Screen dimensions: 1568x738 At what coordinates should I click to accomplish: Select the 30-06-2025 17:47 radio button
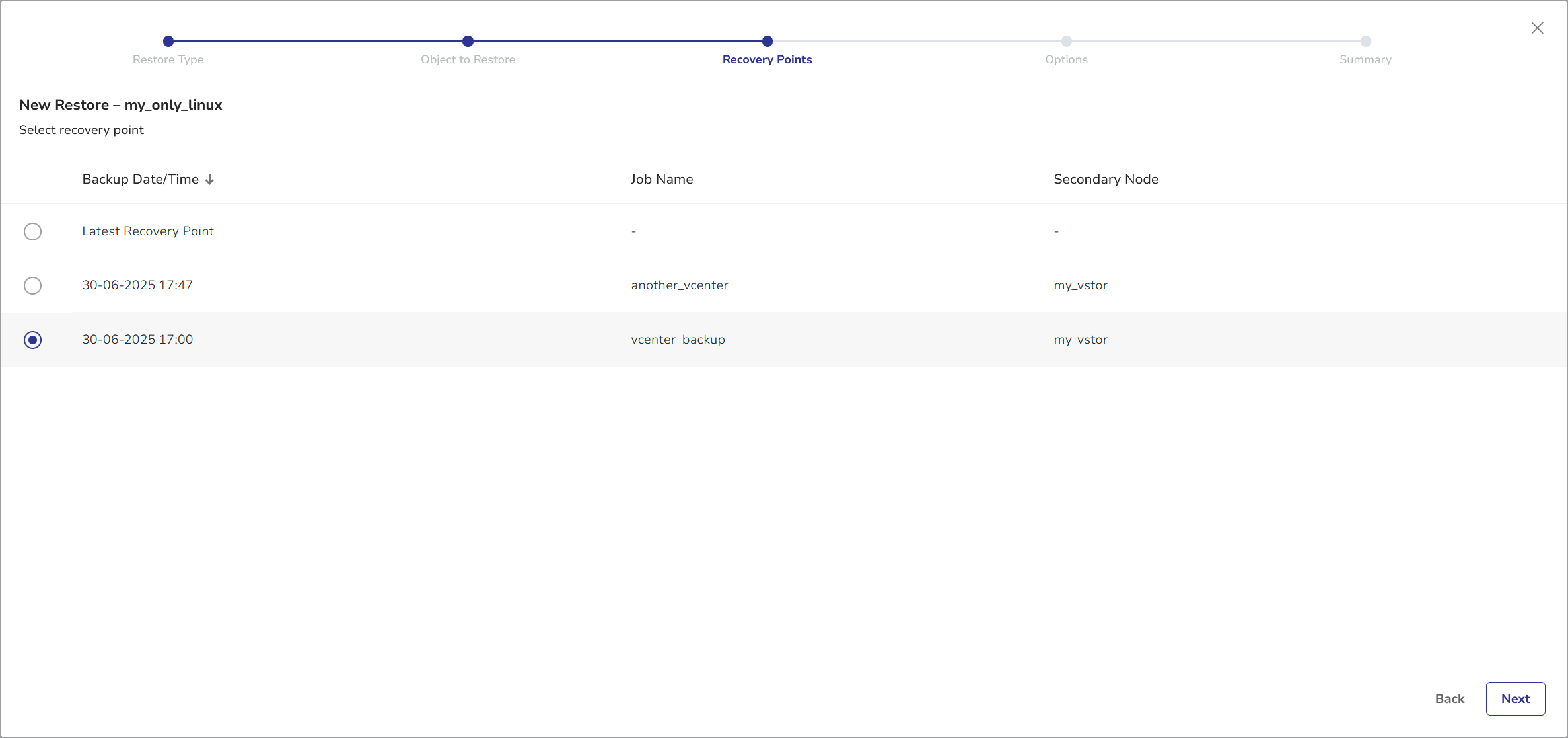click(32, 285)
